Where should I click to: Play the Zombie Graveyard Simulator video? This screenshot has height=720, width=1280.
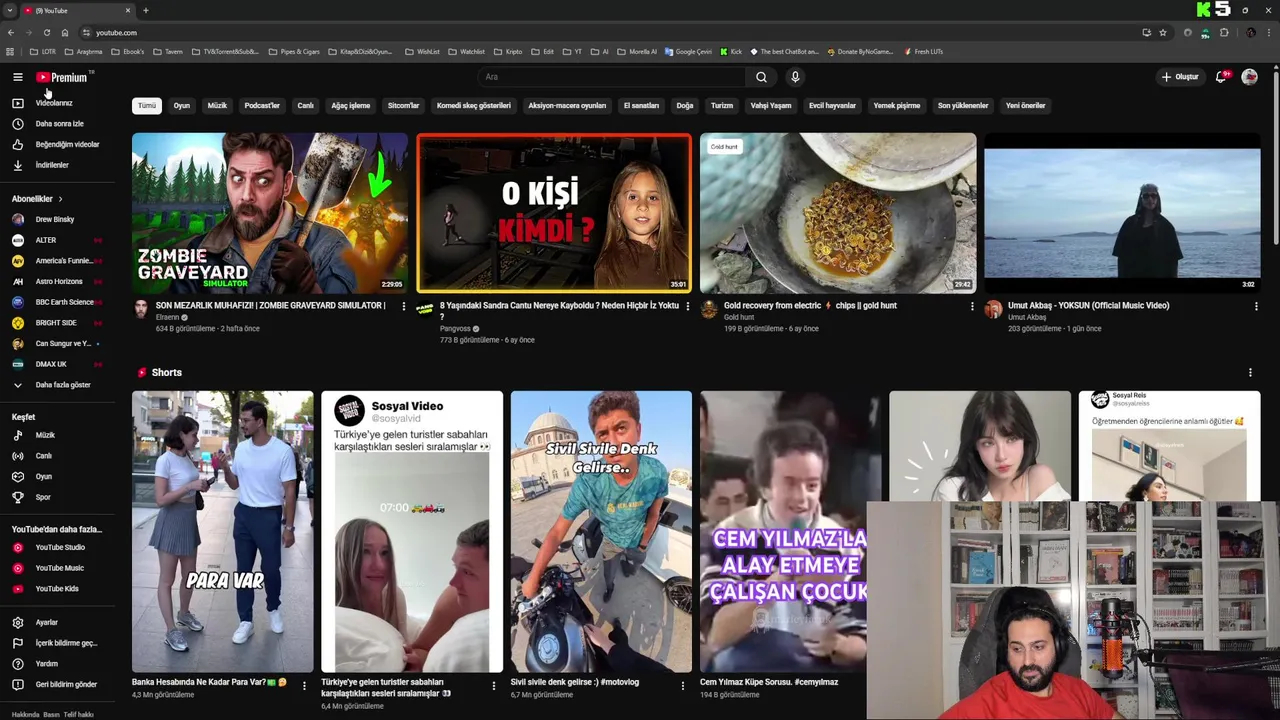click(x=270, y=213)
